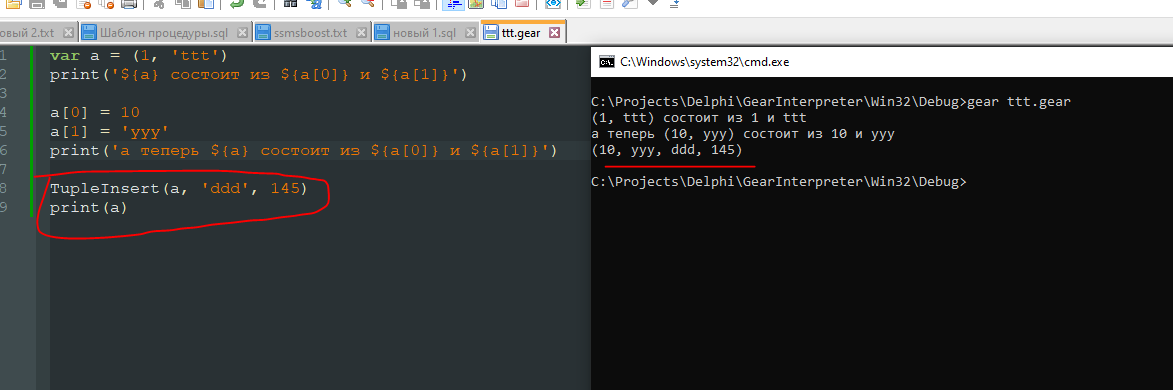Click the green Undo arrow icon
This screenshot has height=390, width=1173.
[237, 4]
